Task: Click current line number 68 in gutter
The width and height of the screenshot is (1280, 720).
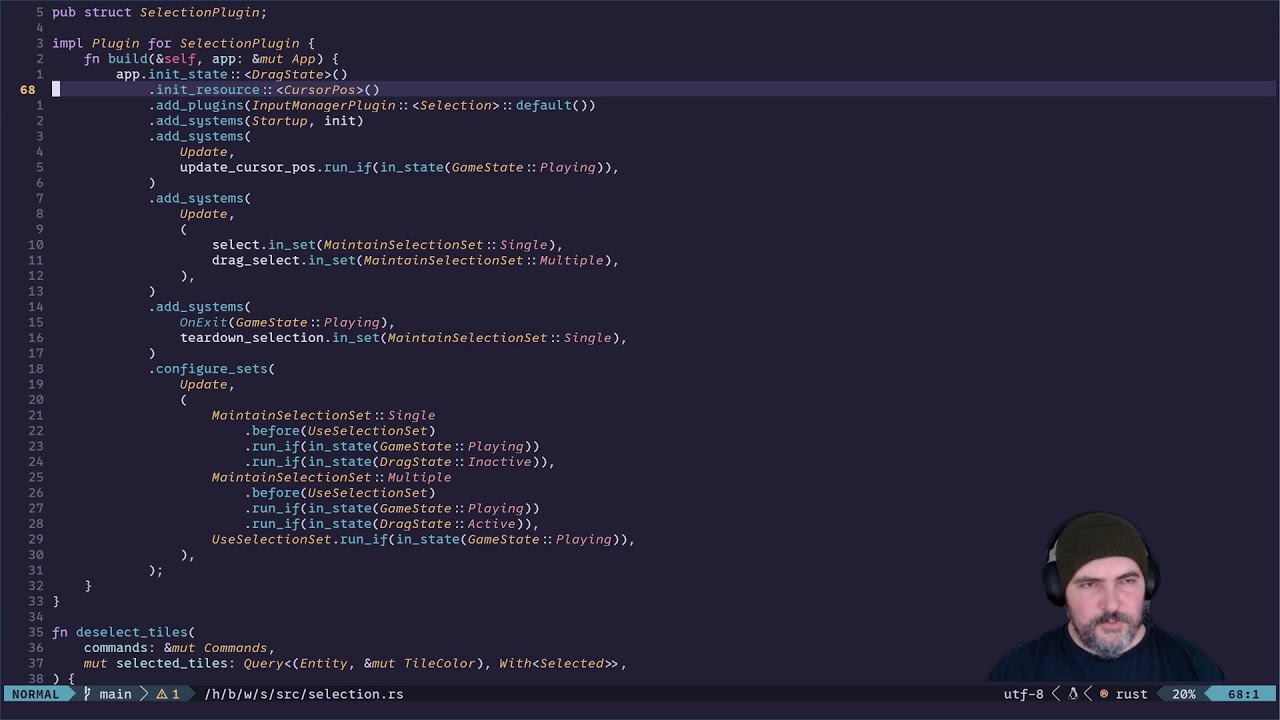Action: coord(27,89)
